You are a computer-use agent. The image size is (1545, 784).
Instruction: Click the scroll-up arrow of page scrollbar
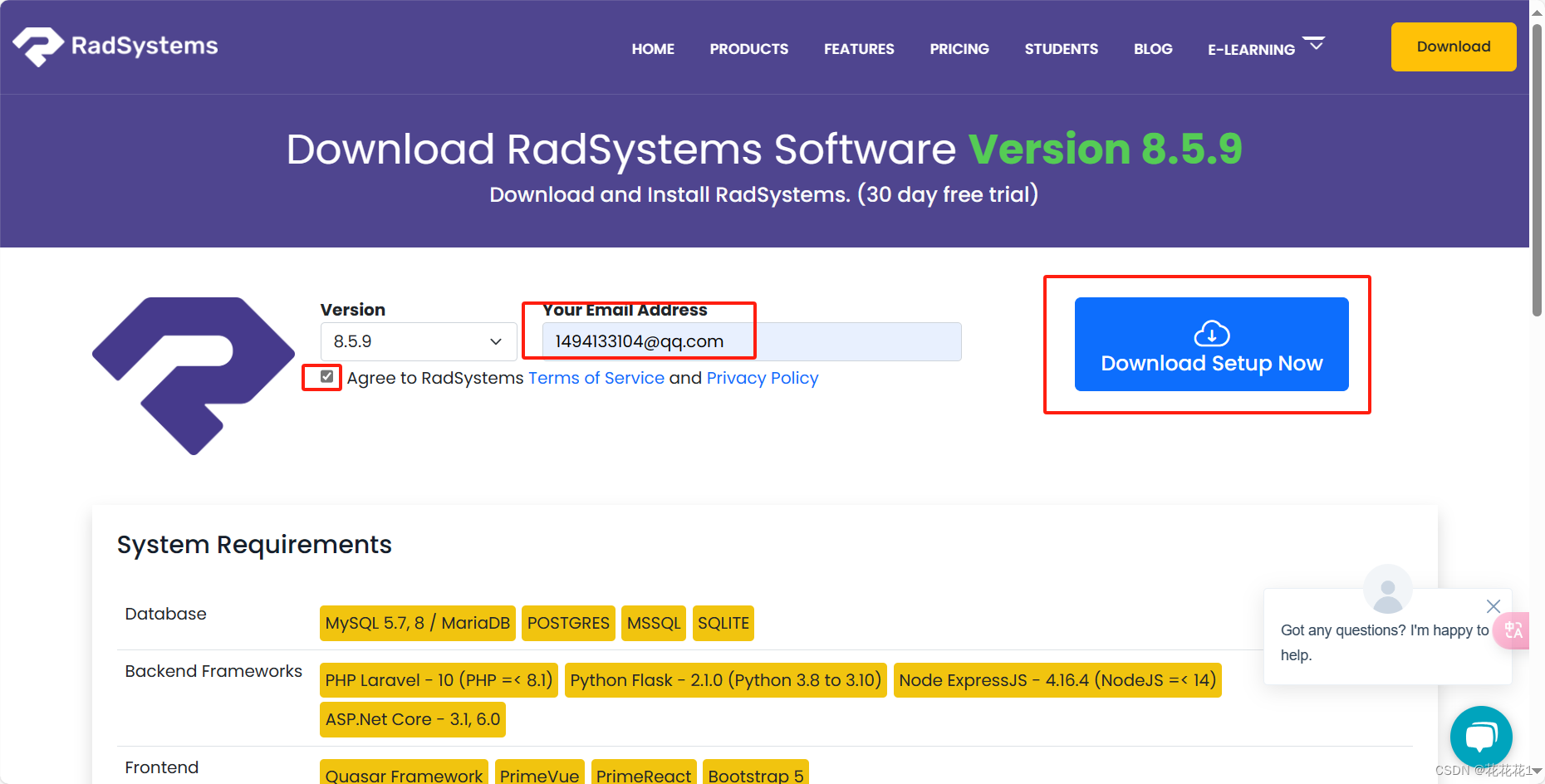coord(1537,12)
